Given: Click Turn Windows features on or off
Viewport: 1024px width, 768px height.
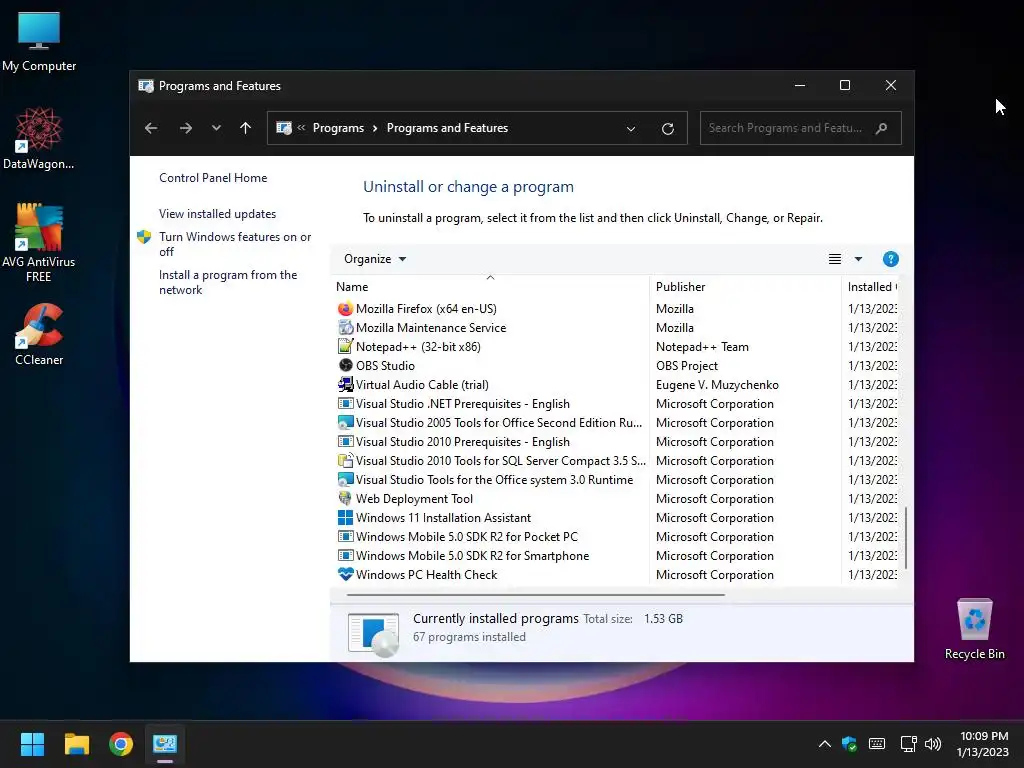Looking at the screenshot, I should point(235,244).
